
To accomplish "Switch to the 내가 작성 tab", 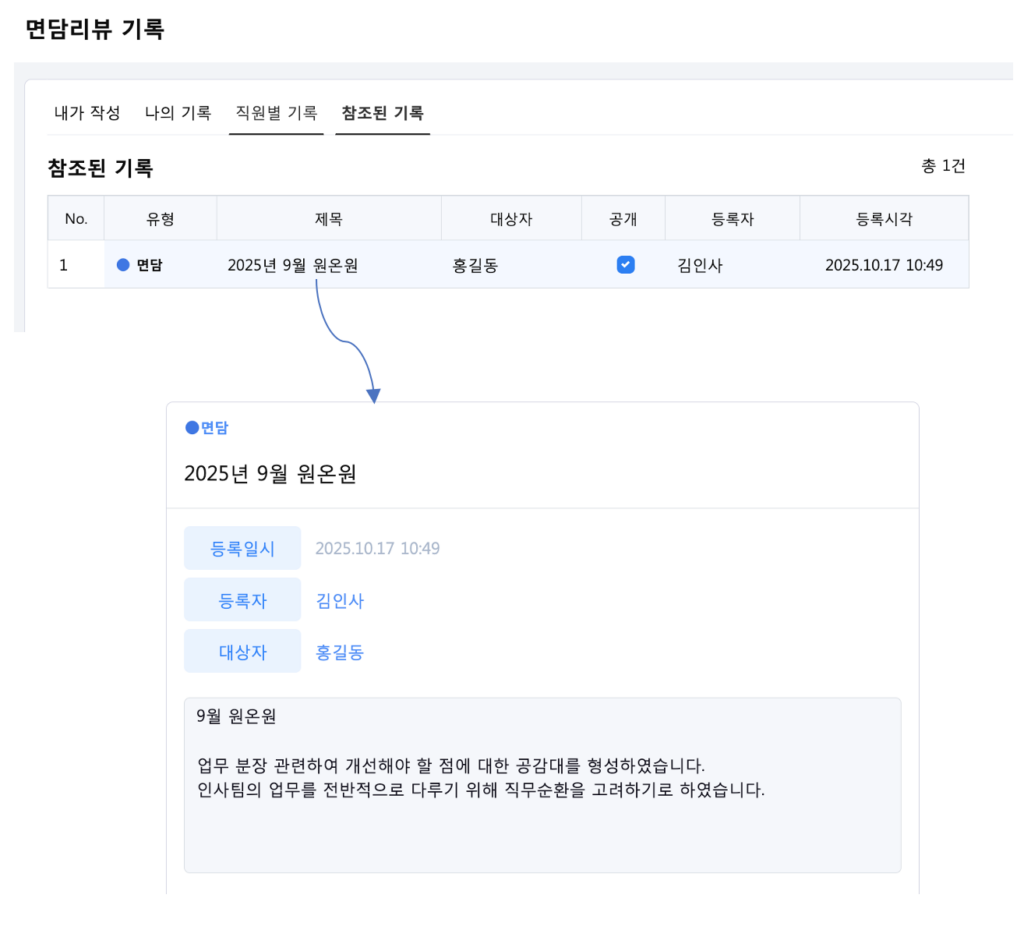I will (87, 113).
